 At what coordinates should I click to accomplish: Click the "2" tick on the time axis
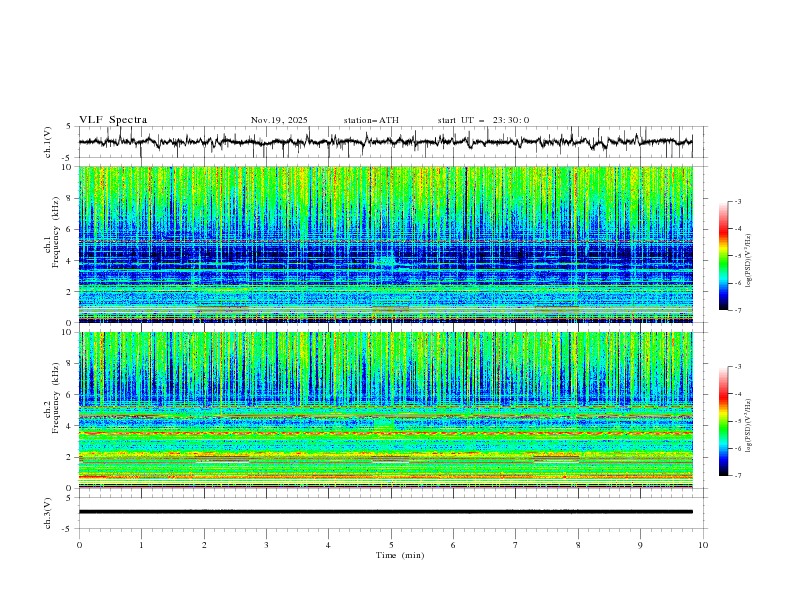click(204, 545)
